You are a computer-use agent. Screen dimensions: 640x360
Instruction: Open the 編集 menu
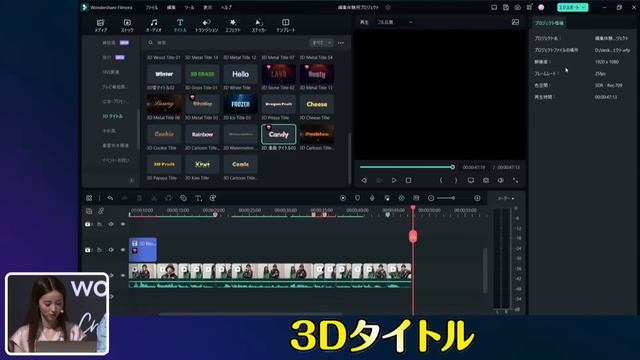[x=171, y=7]
